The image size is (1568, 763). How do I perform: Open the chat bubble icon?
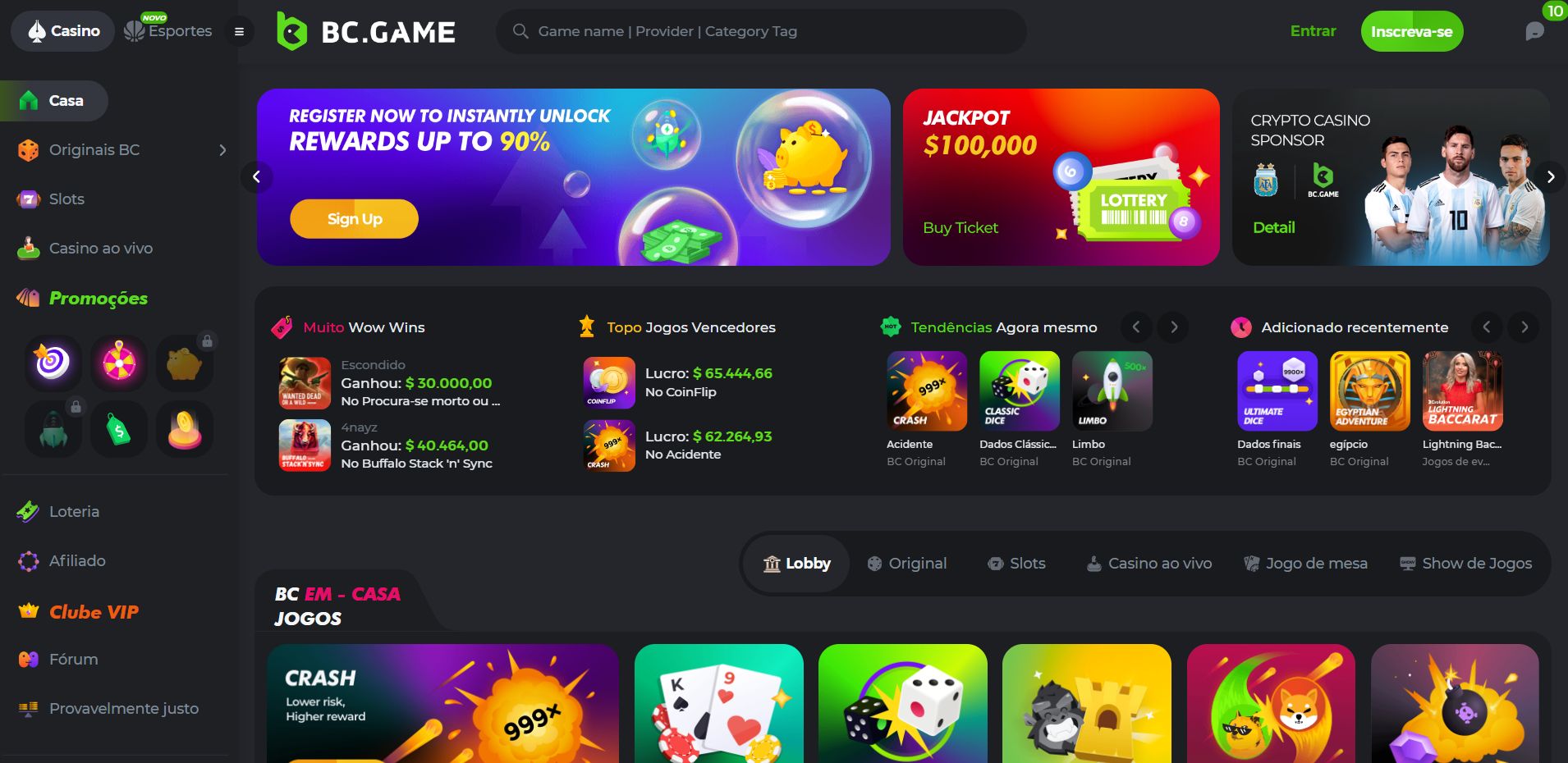click(1534, 31)
